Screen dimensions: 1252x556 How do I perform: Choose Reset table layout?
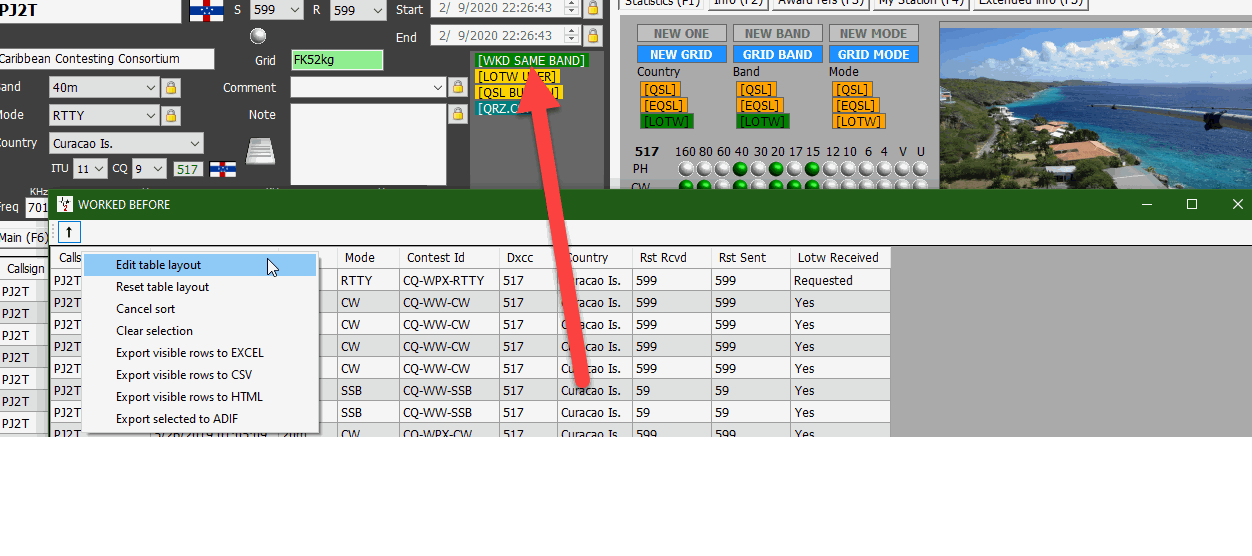tap(200, 287)
